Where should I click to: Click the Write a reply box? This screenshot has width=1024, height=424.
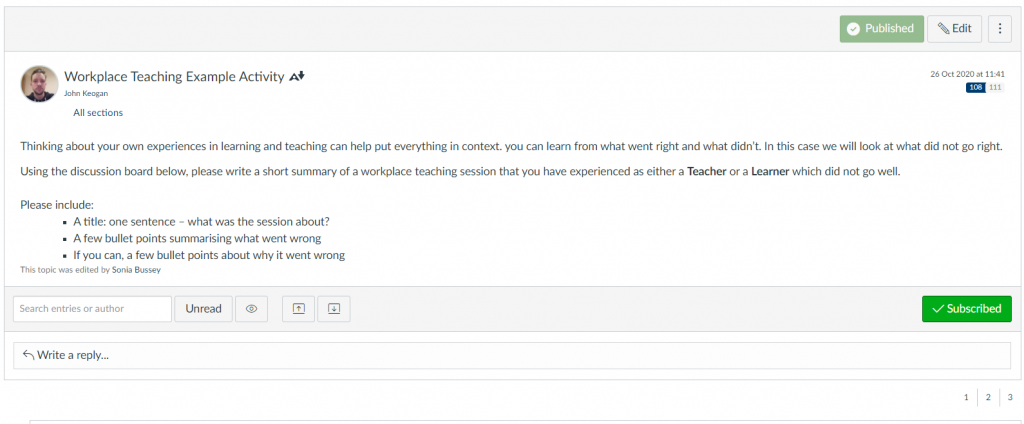click(x=512, y=355)
